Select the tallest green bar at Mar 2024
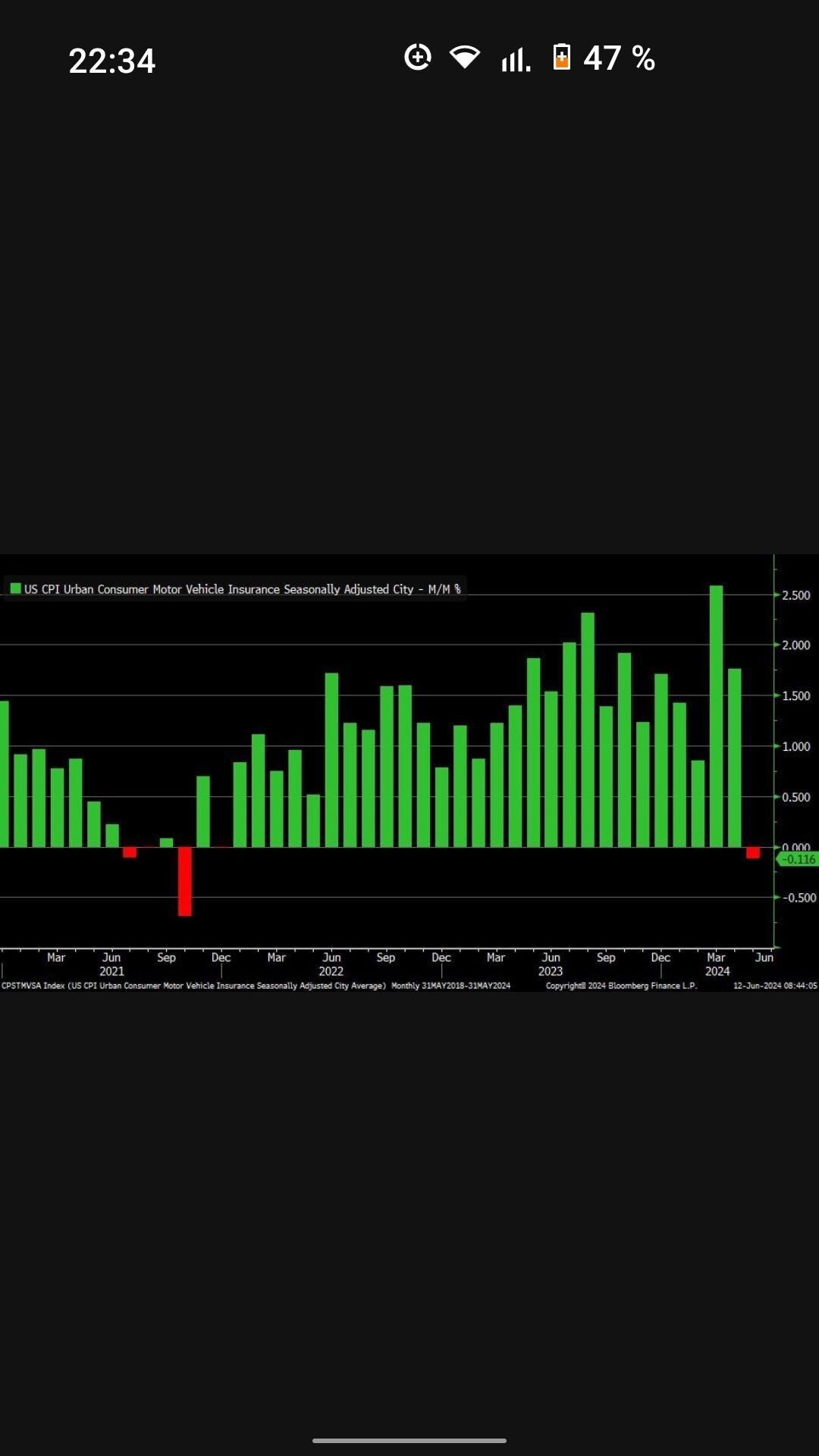 tap(716, 716)
